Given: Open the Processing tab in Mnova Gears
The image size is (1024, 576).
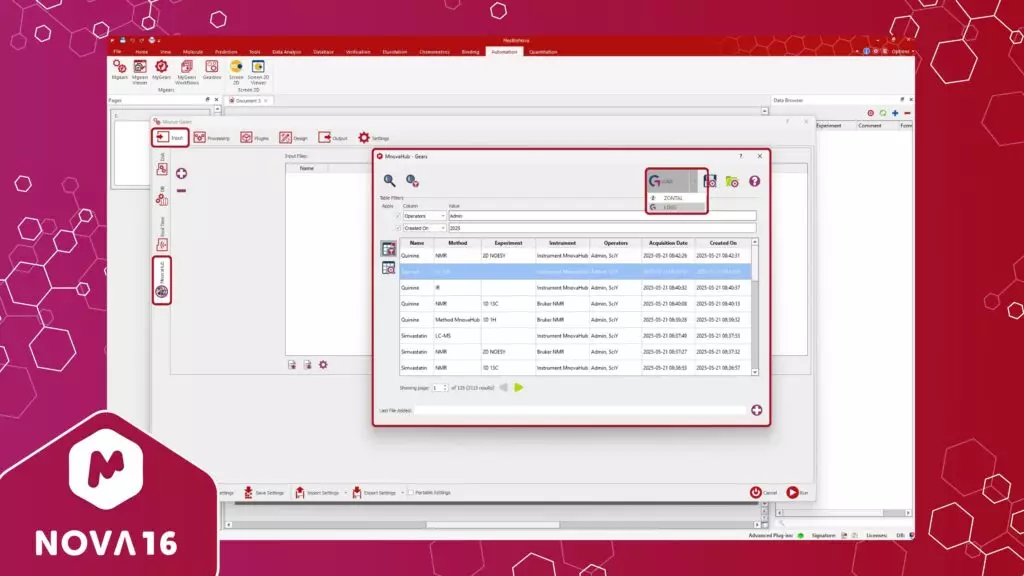Looking at the screenshot, I should (212, 138).
